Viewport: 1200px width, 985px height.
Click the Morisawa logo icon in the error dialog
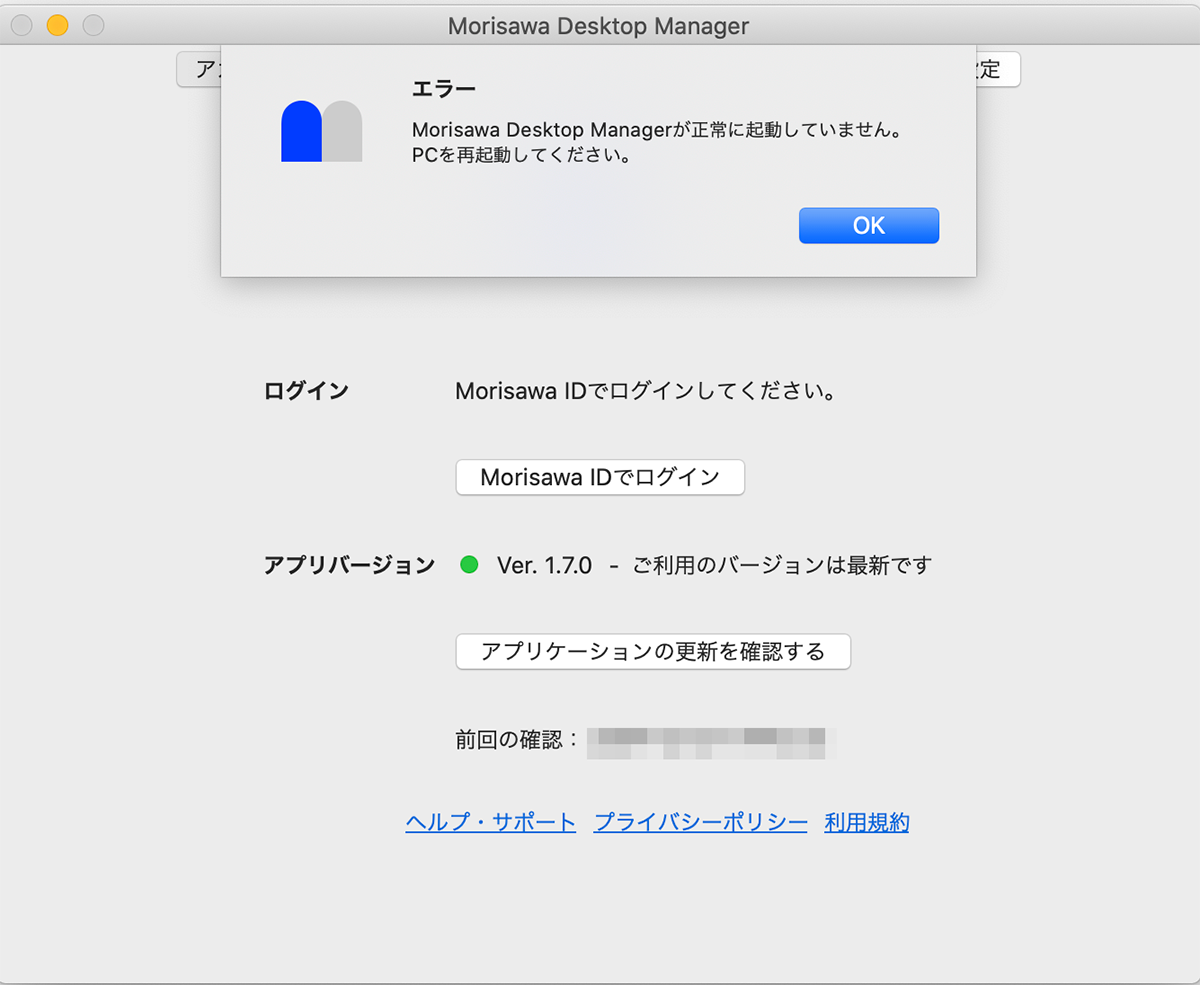(322, 131)
